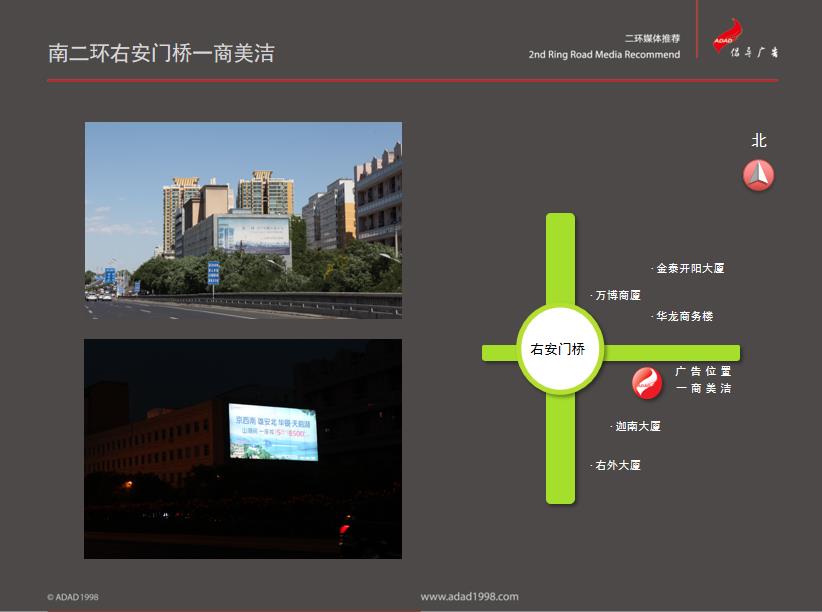Click the green vertical road above 右安门桥
This screenshot has height=612, width=822.
point(560,257)
